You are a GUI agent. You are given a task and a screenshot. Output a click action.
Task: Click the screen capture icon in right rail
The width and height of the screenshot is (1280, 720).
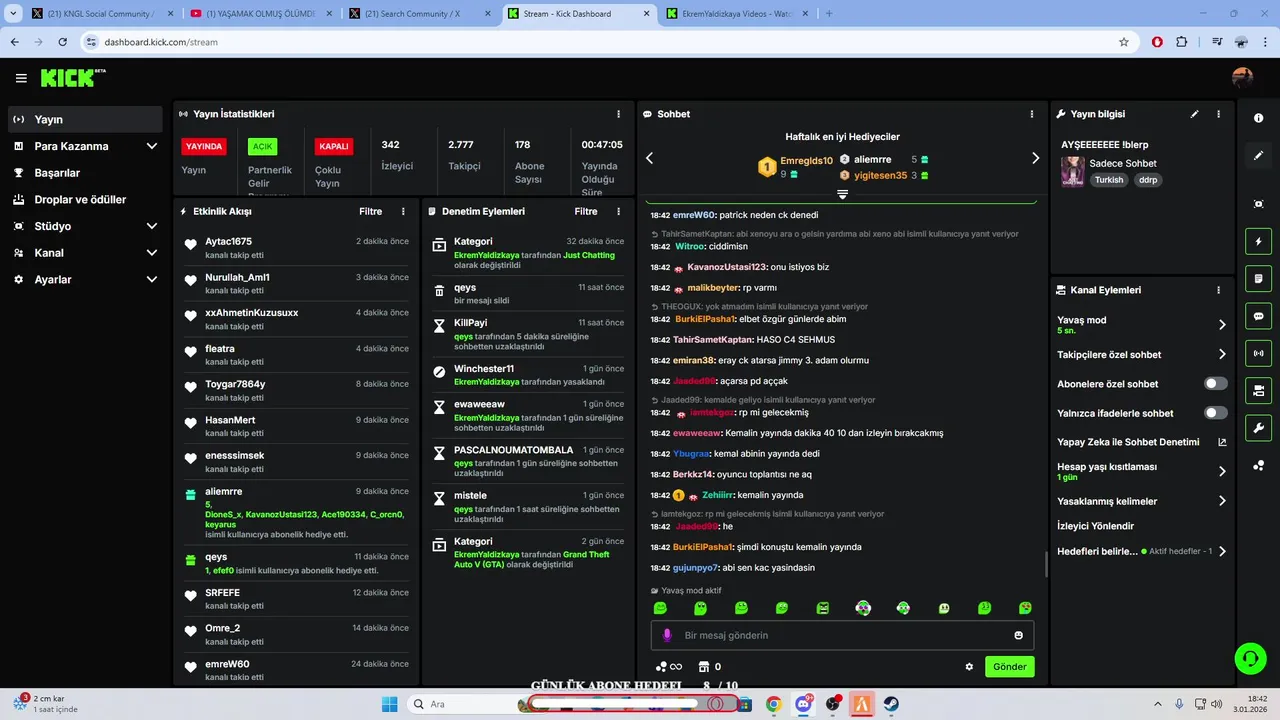point(1258,204)
